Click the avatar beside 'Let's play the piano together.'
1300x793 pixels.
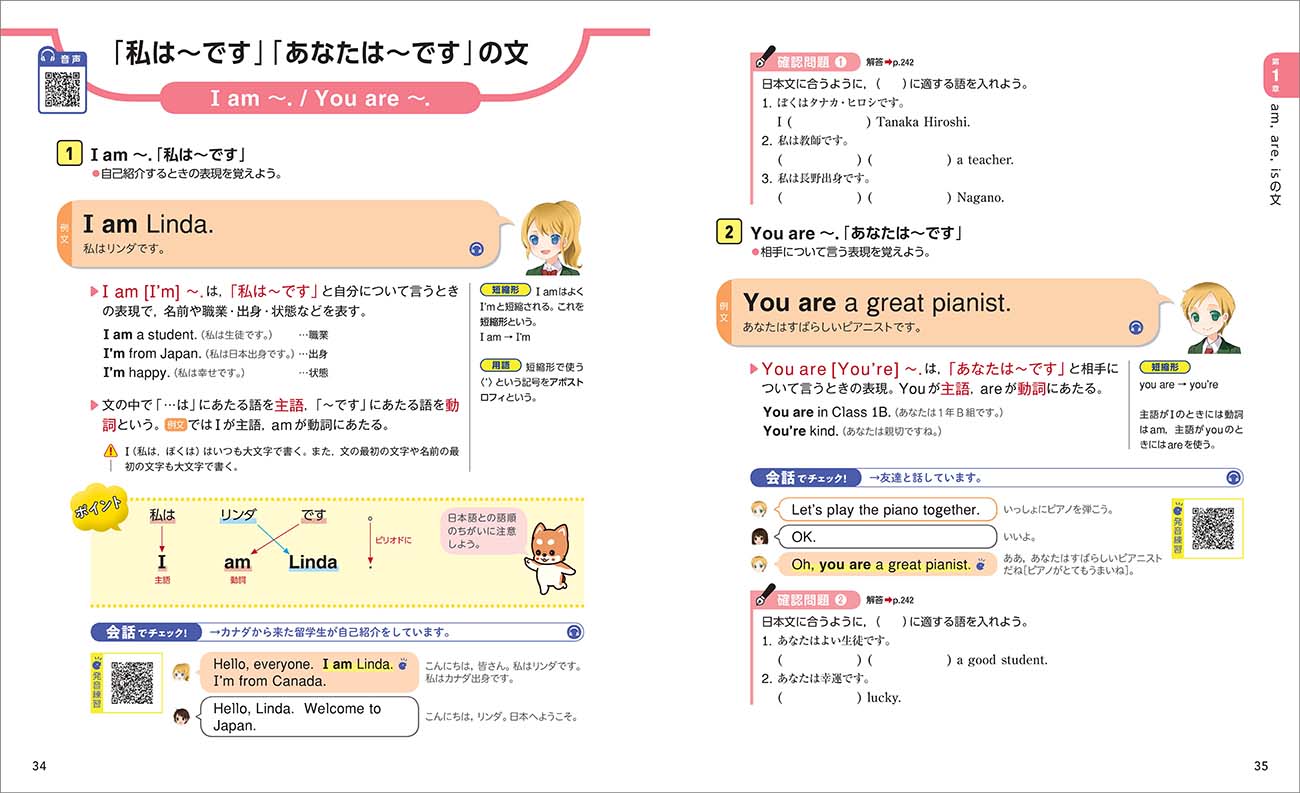[759, 509]
